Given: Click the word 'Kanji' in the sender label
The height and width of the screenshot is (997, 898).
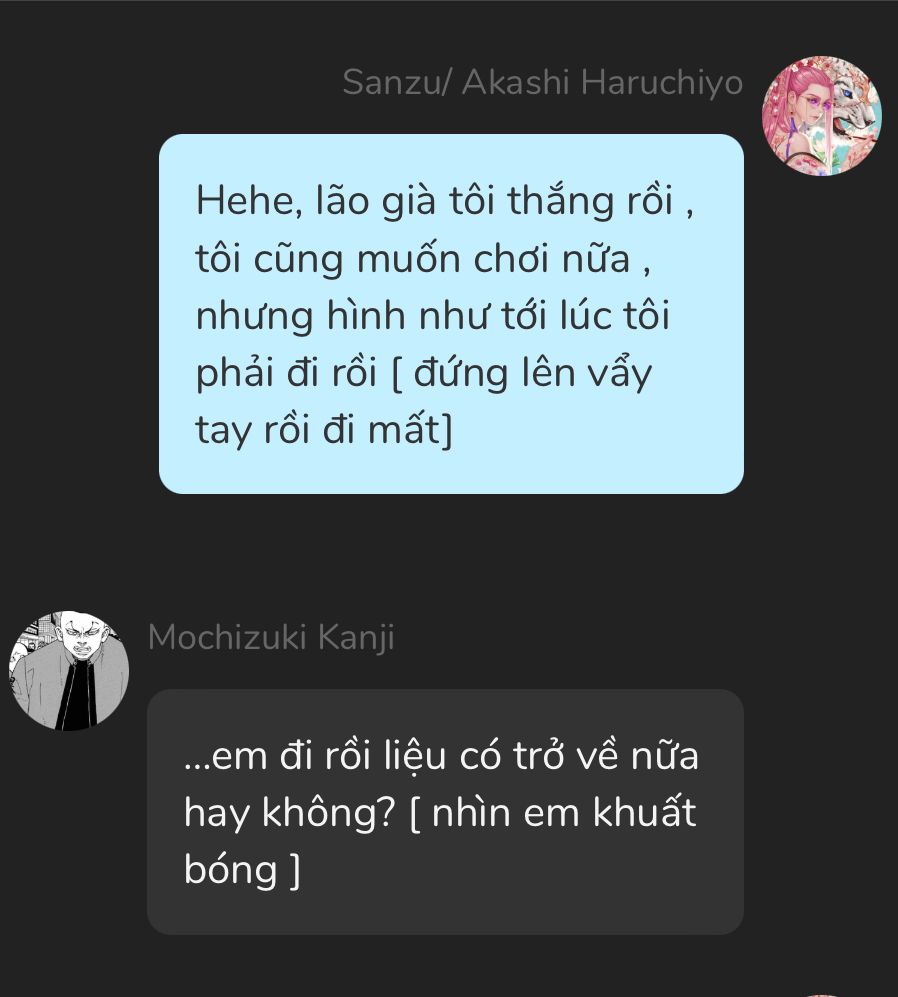Looking at the screenshot, I should 356,638.
